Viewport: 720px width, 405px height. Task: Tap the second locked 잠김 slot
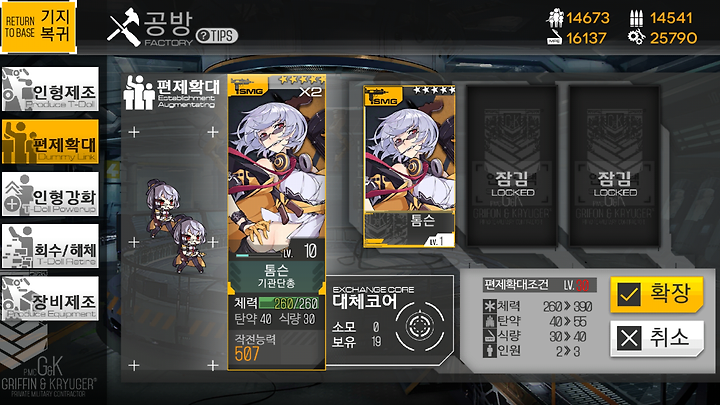614,166
